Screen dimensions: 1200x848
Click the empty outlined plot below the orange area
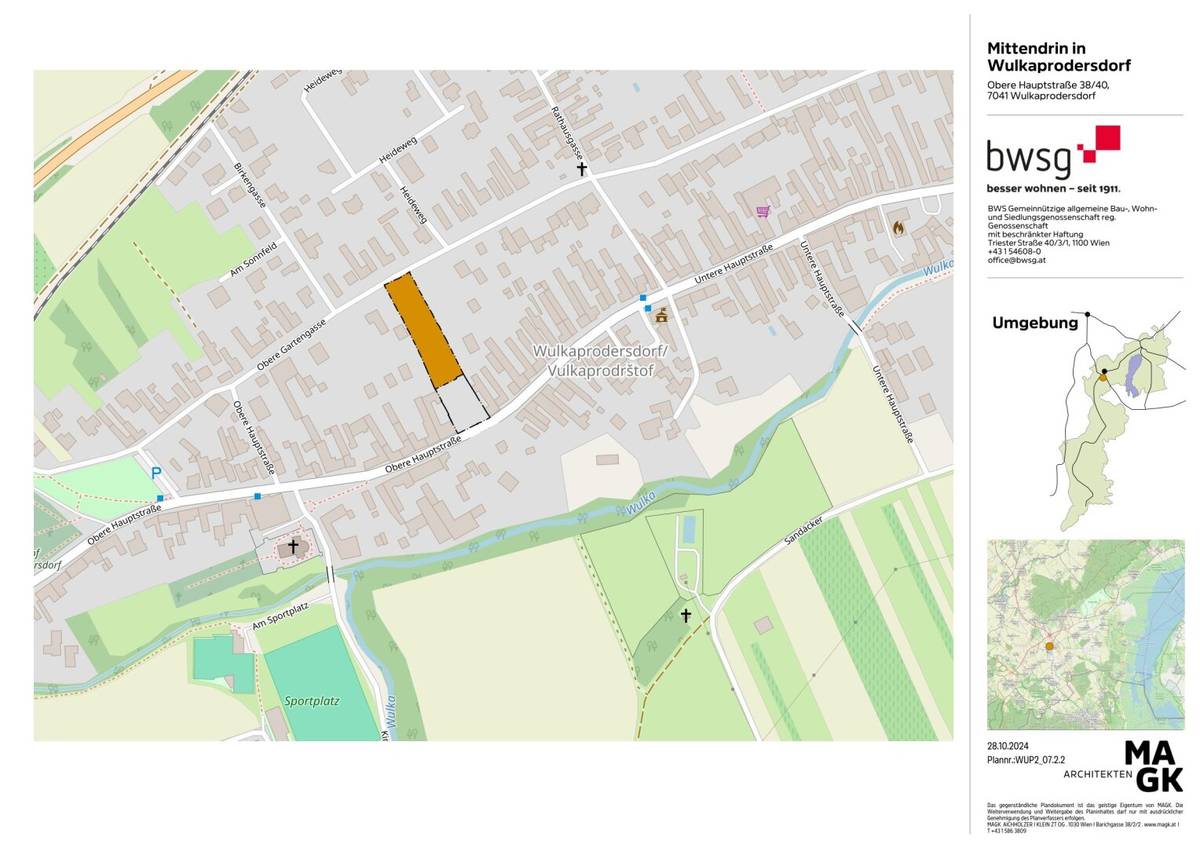click(463, 403)
